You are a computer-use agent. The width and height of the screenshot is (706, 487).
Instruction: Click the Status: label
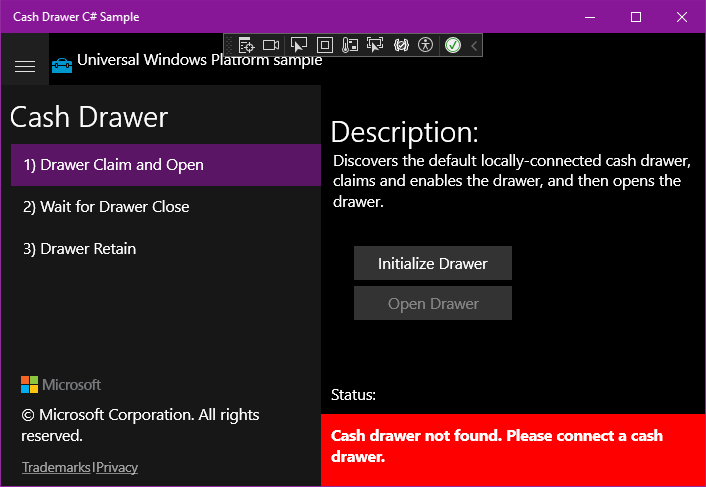[353, 395]
